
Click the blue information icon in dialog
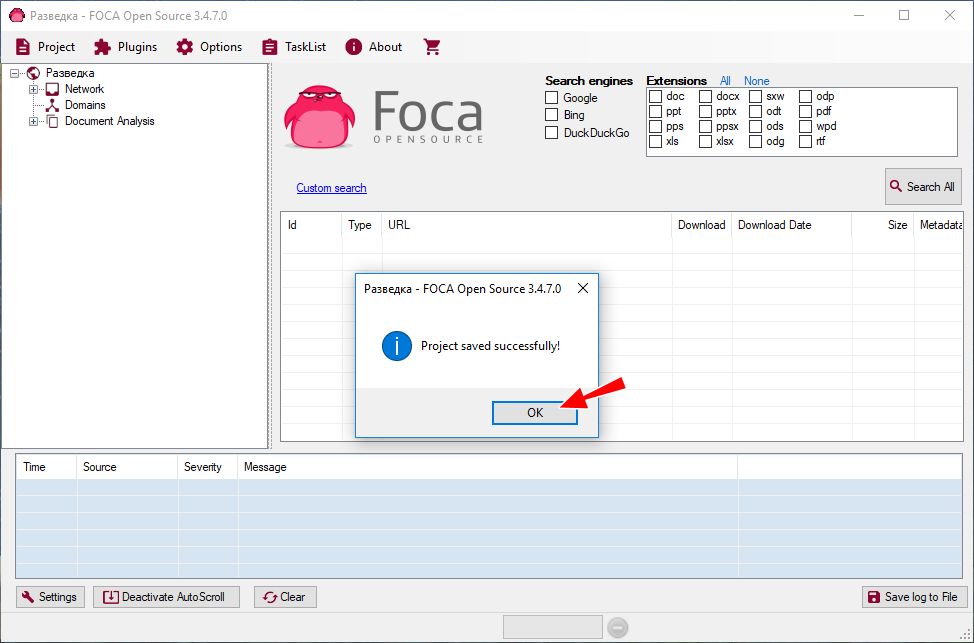397,346
